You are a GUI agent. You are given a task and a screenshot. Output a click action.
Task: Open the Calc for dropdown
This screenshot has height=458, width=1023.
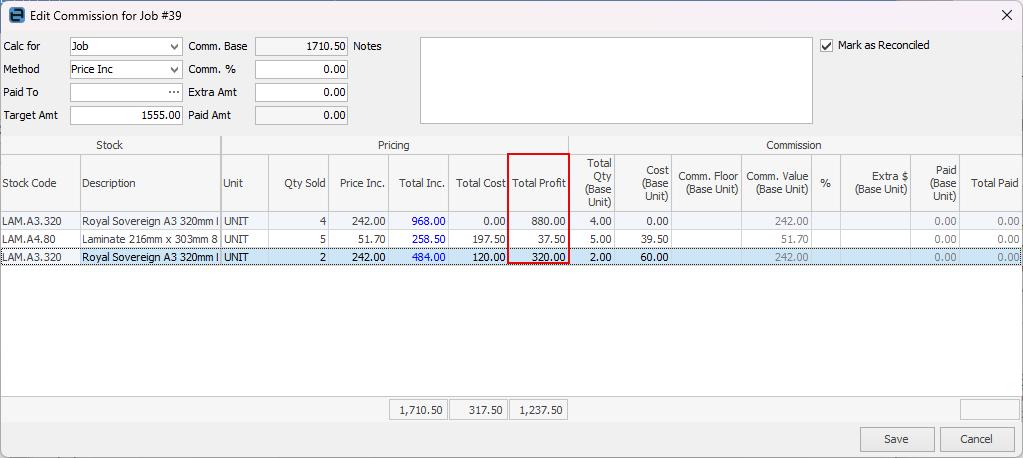coord(174,47)
